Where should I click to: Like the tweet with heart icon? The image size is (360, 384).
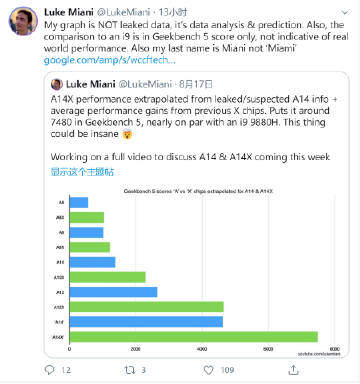click(209, 370)
